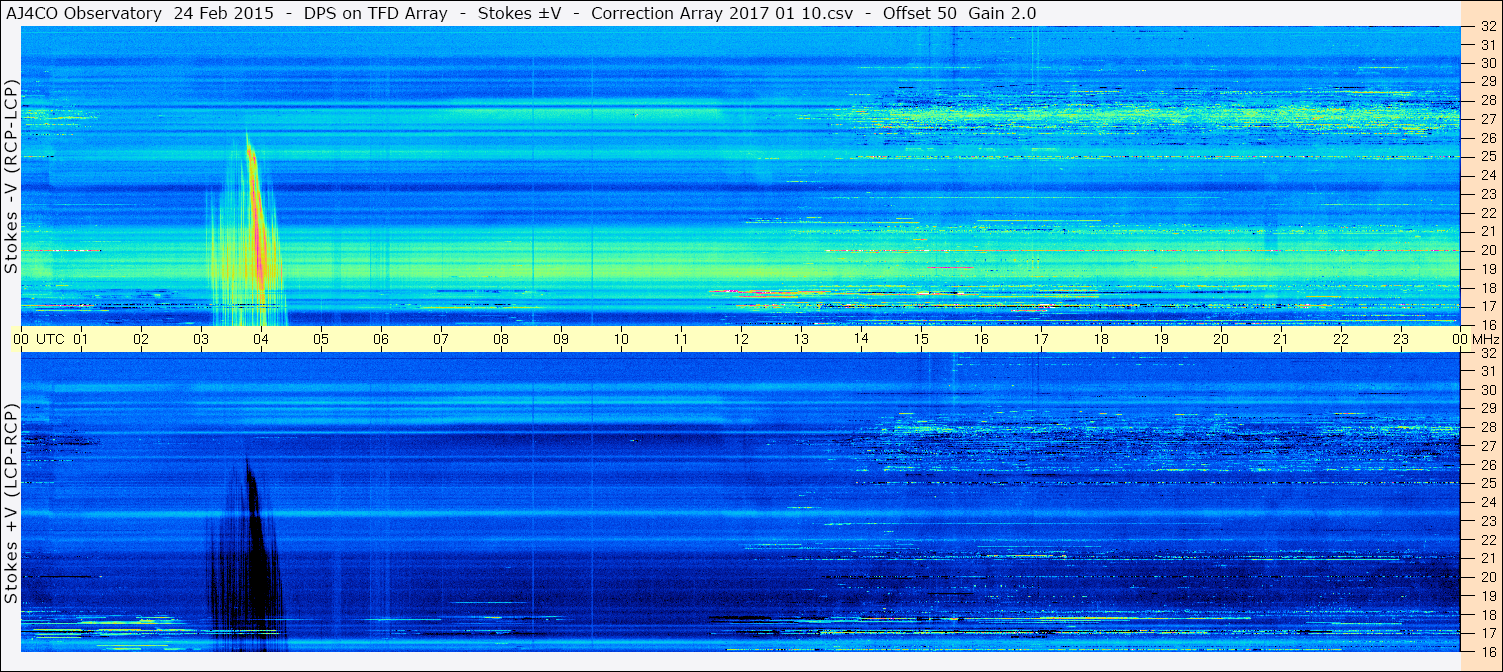Select the 22 hour tick on time axis

point(1341,339)
